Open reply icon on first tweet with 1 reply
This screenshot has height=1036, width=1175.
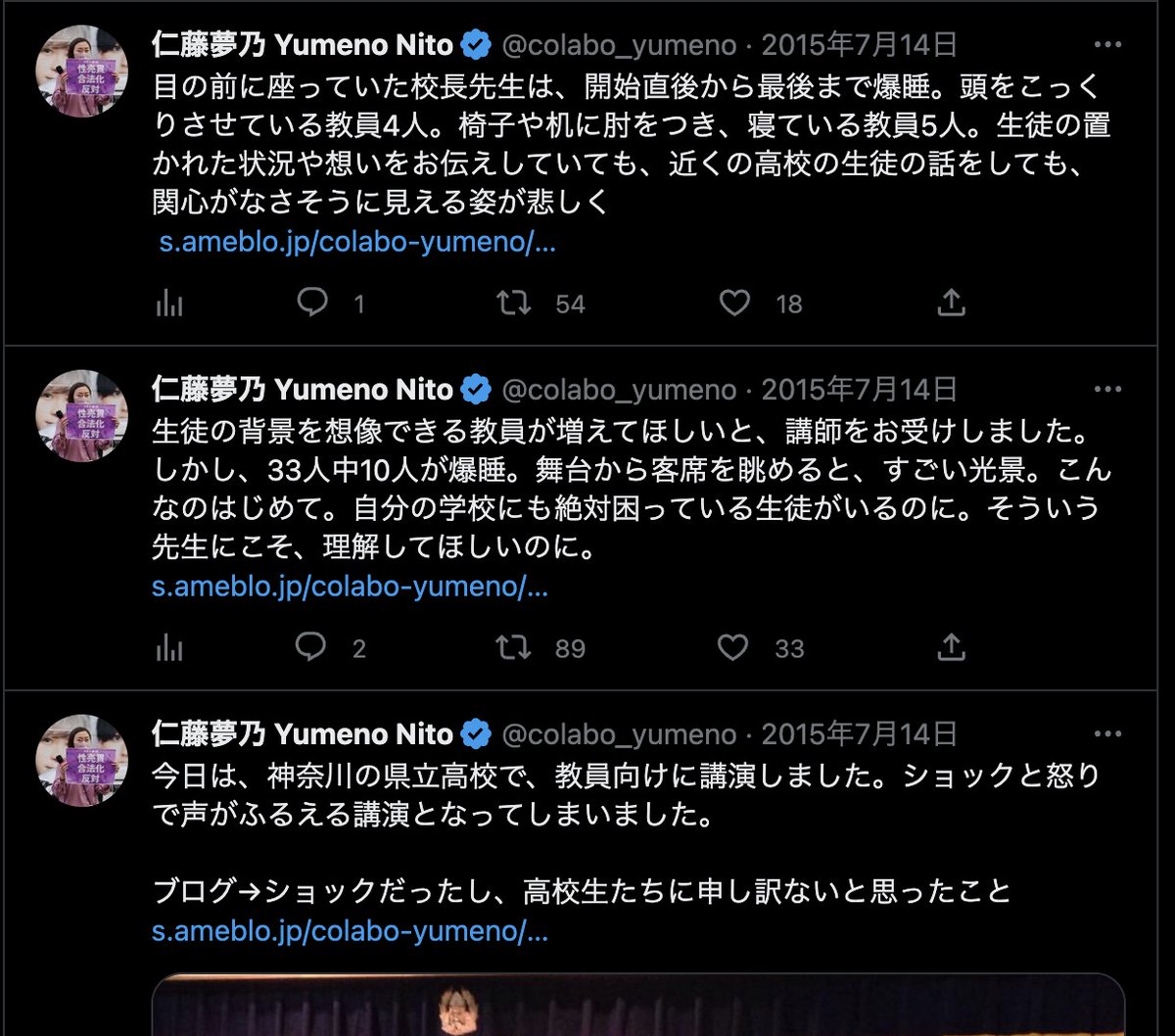(312, 304)
